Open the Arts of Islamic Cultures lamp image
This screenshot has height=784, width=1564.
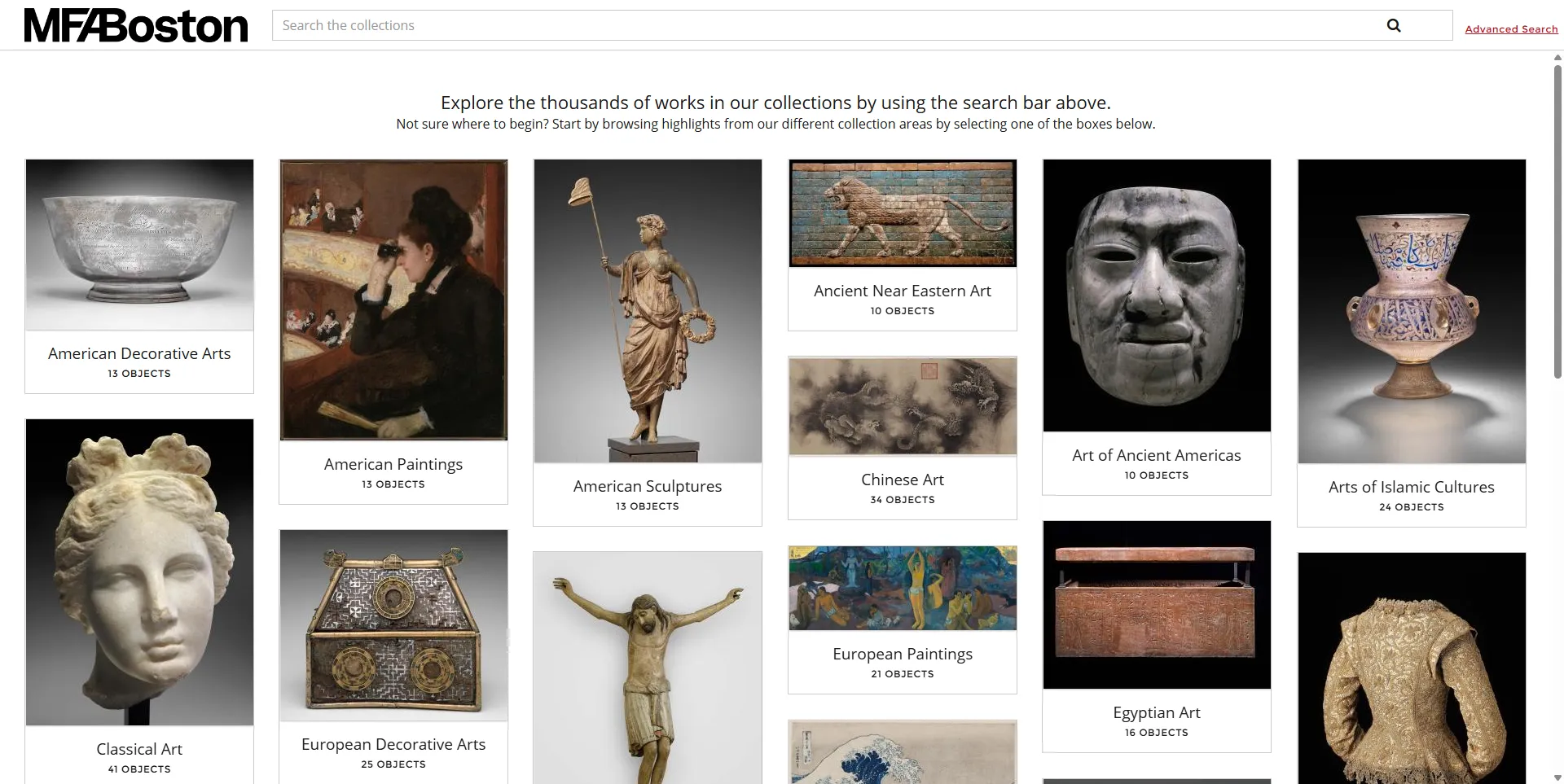point(1411,311)
